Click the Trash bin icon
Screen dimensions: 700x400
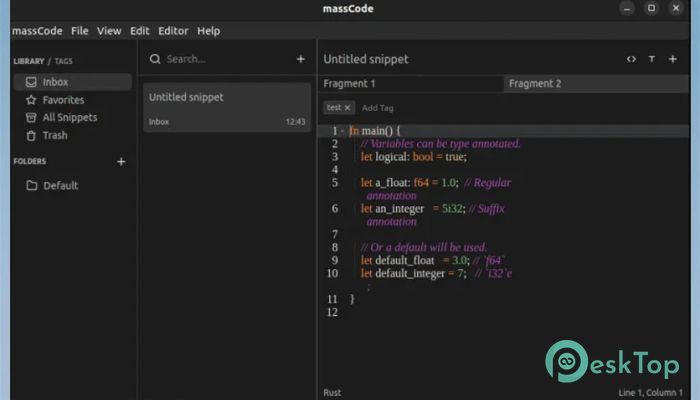(x=31, y=135)
